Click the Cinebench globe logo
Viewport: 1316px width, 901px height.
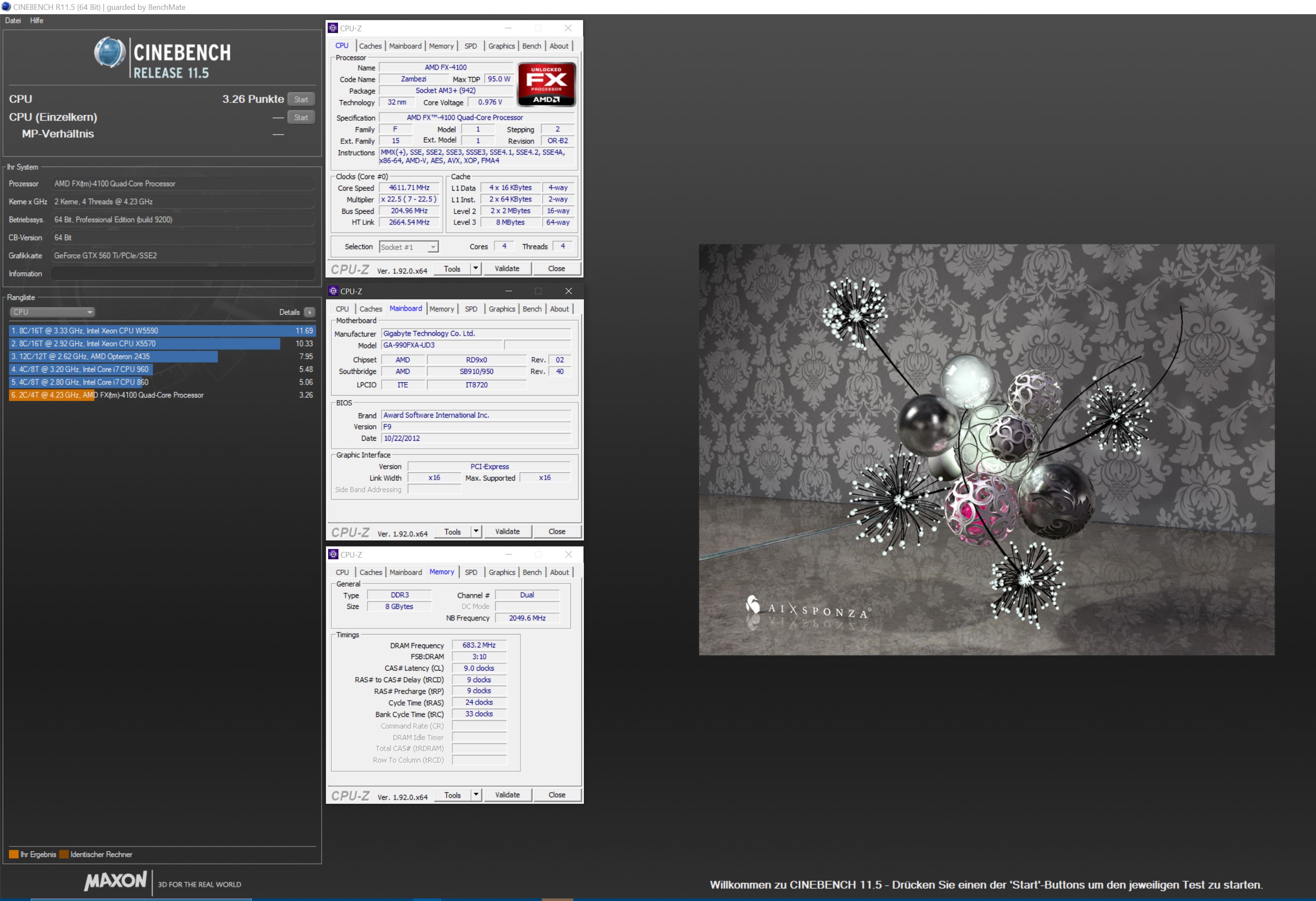click(x=110, y=53)
